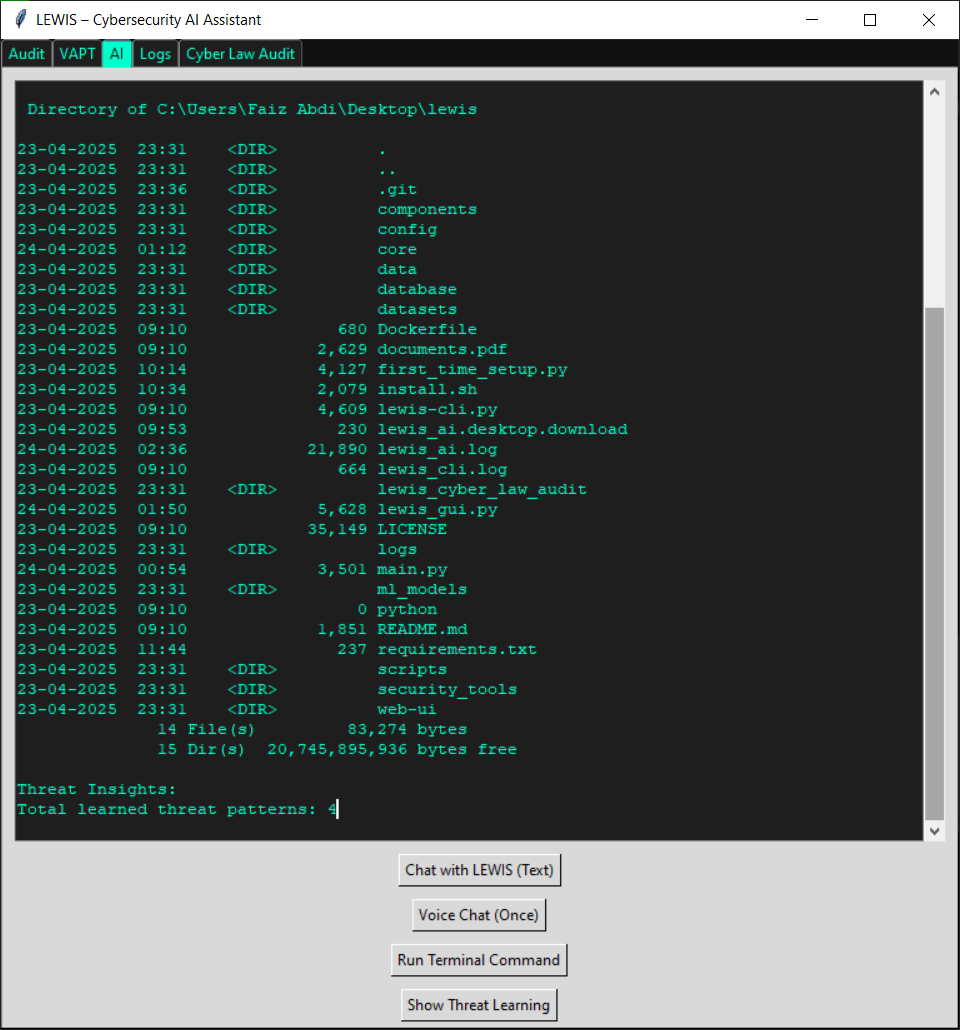
Task: Switch to the VAPT tab
Action: point(77,54)
